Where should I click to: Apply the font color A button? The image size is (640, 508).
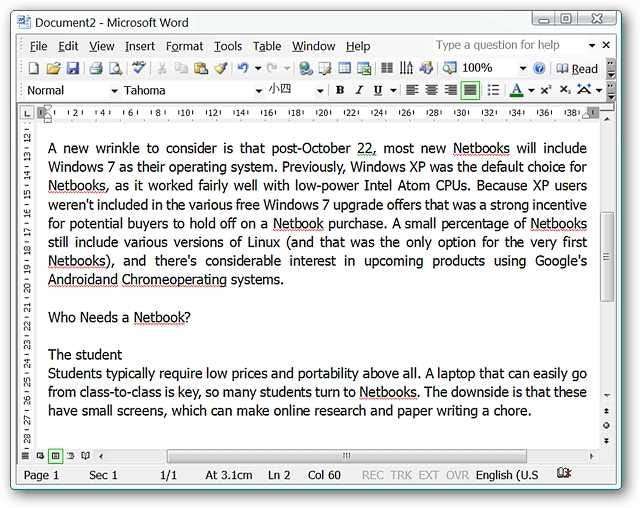tap(516, 90)
